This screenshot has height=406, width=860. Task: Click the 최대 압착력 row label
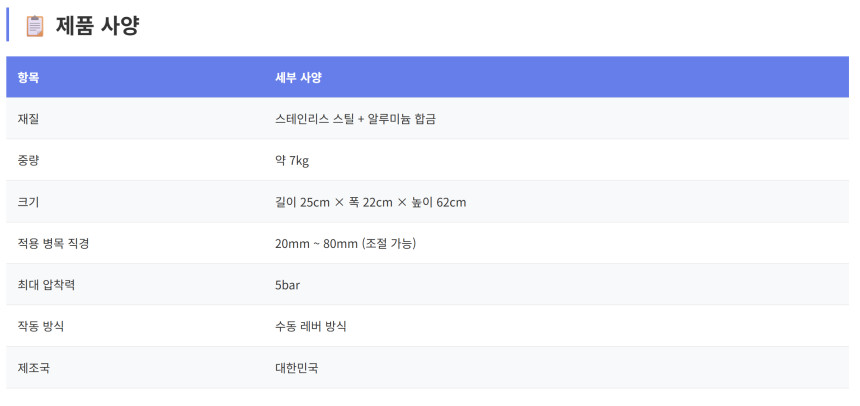click(x=46, y=285)
